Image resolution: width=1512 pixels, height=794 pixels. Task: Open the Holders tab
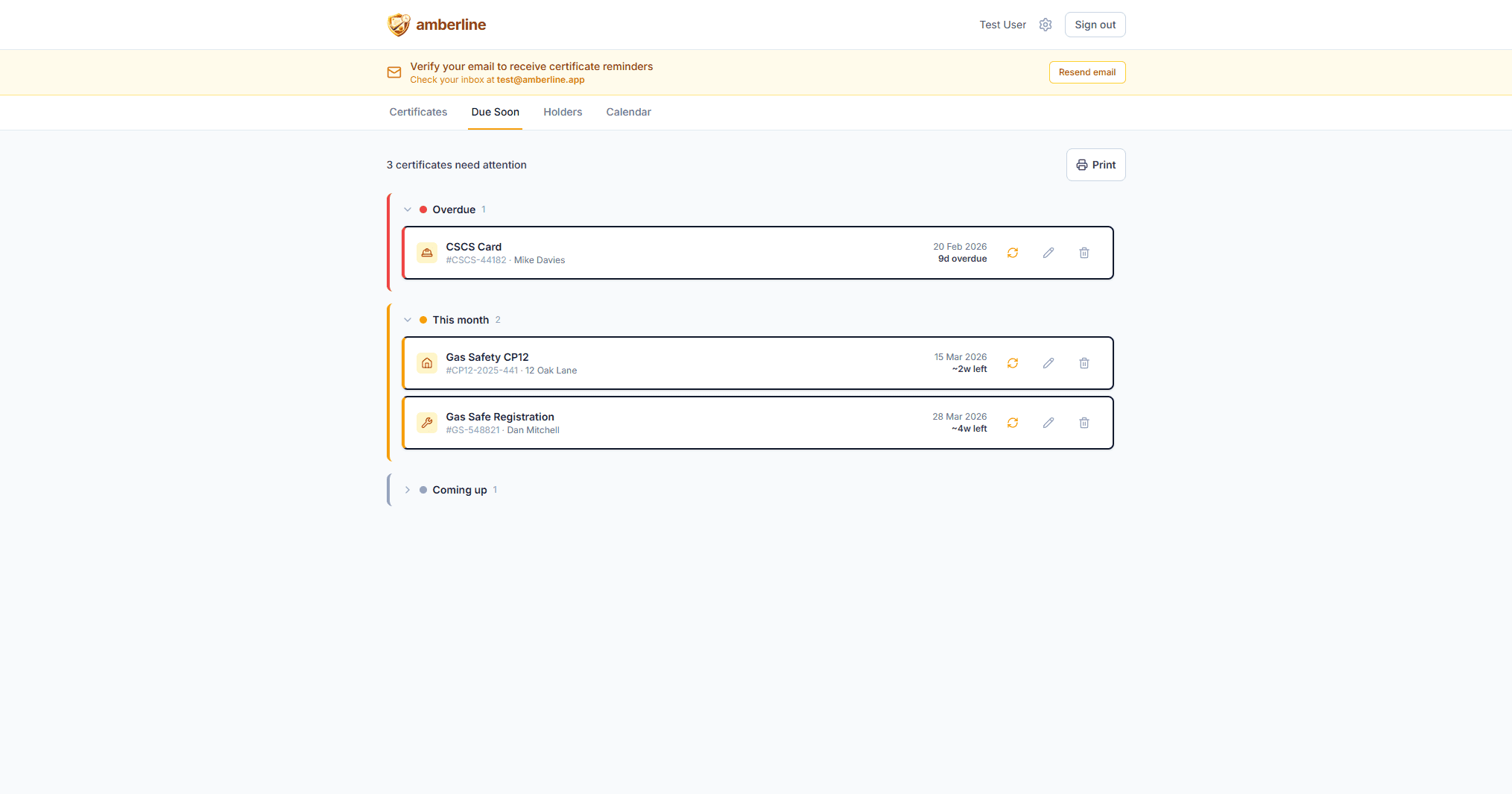click(x=563, y=112)
